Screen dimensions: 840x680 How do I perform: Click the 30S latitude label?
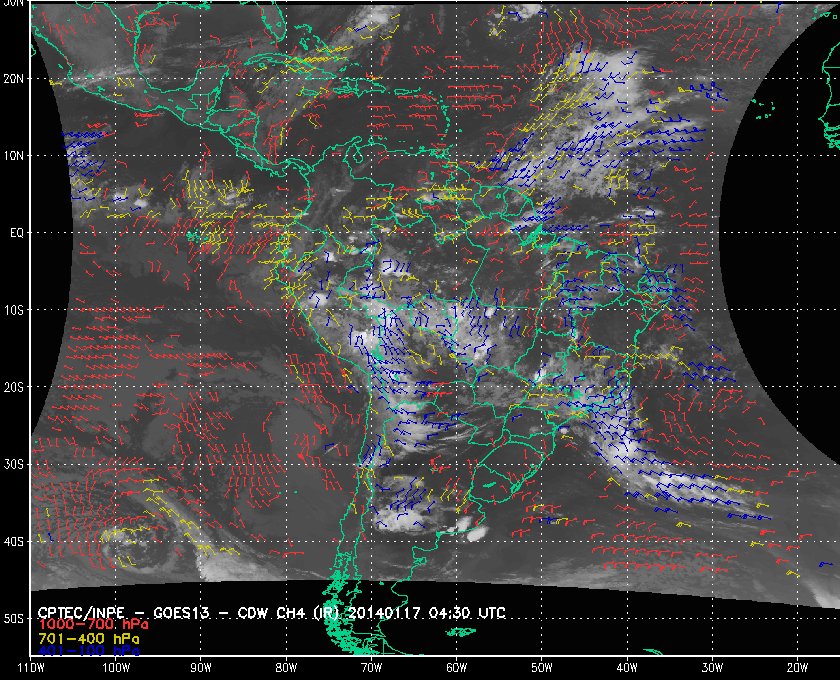13,464
